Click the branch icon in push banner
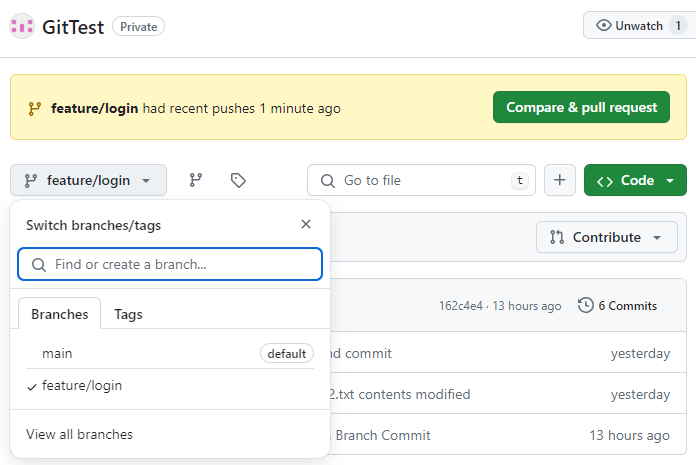This screenshot has height=465, width=696. point(34,108)
